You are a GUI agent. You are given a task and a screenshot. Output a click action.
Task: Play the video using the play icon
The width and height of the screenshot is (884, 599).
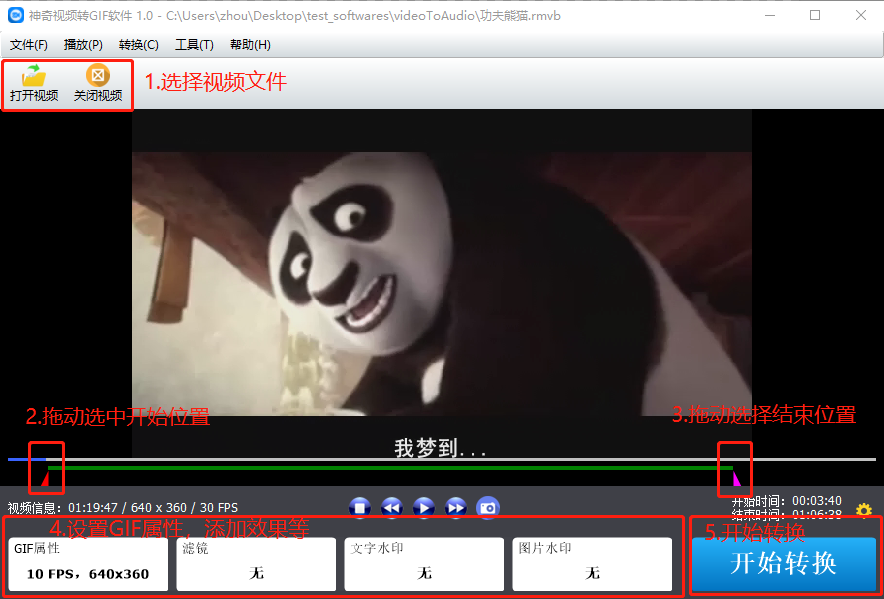click(x=423, y=507)
